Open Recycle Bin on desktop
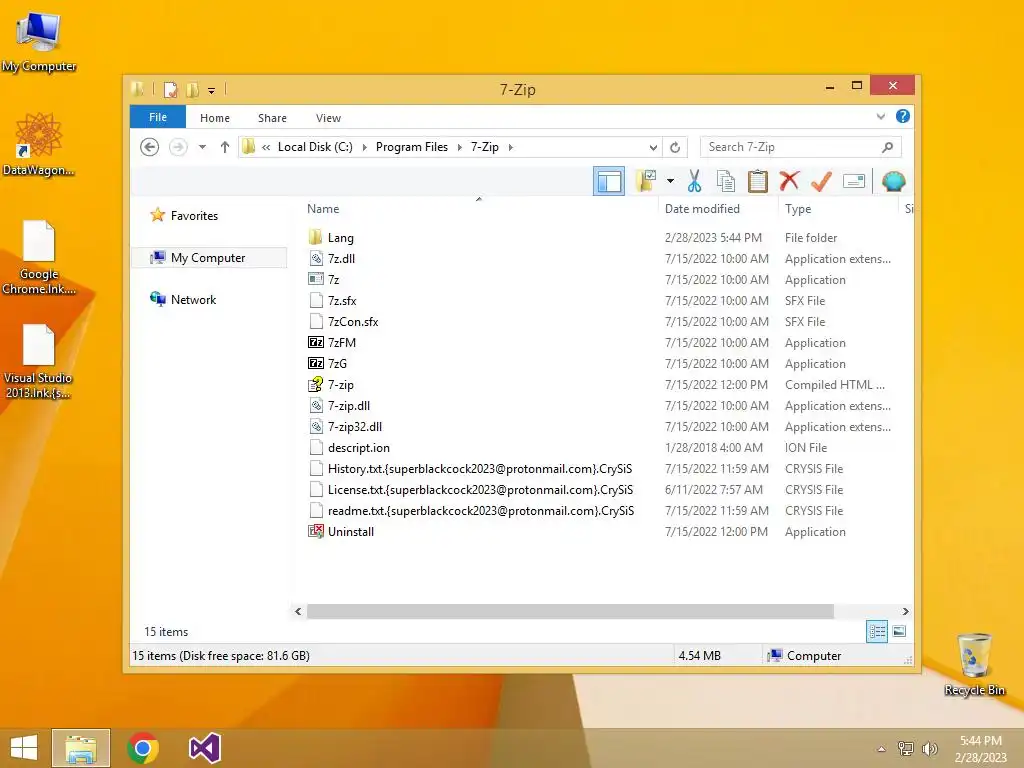1024x768 pixels. point(974,664)
